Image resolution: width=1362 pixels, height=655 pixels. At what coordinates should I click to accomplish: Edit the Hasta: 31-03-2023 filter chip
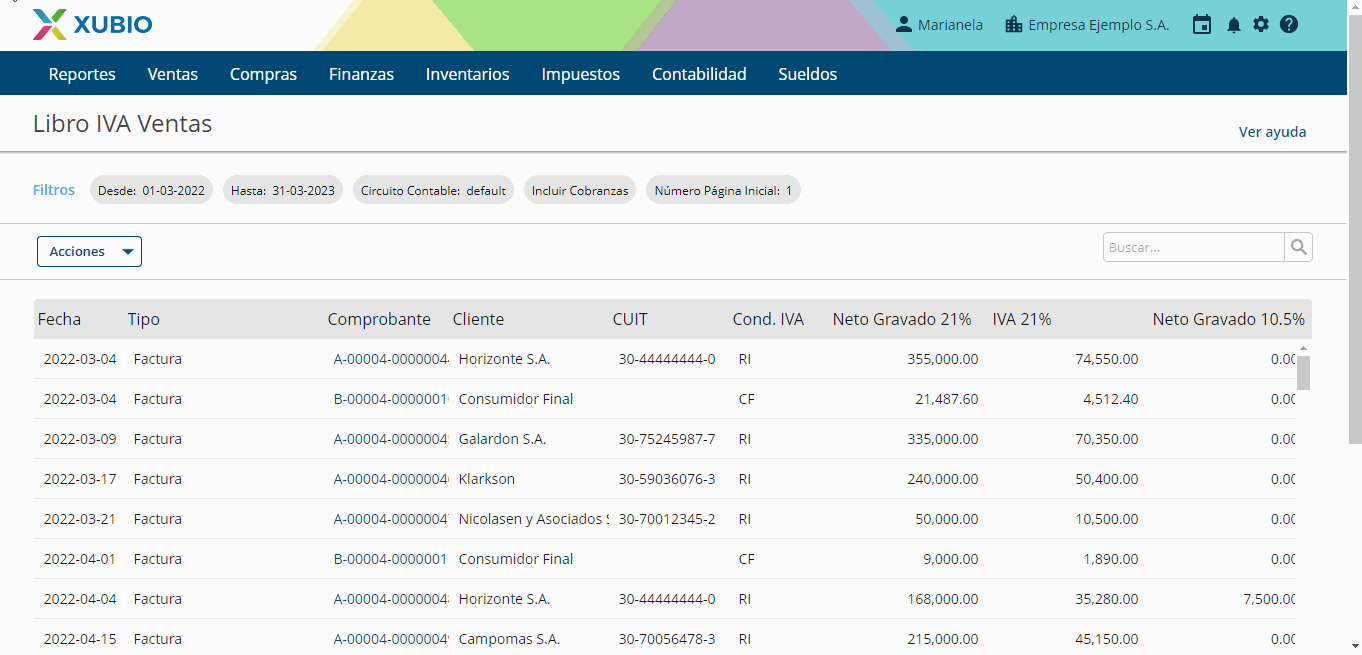click(283, 190)
